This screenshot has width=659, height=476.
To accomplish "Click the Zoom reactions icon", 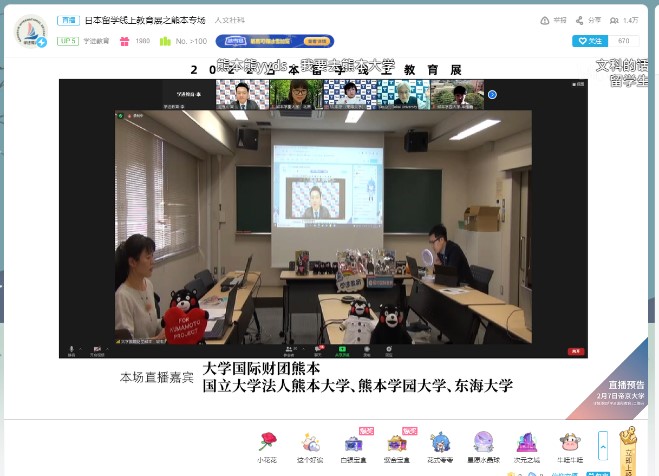I will (389, 351).
